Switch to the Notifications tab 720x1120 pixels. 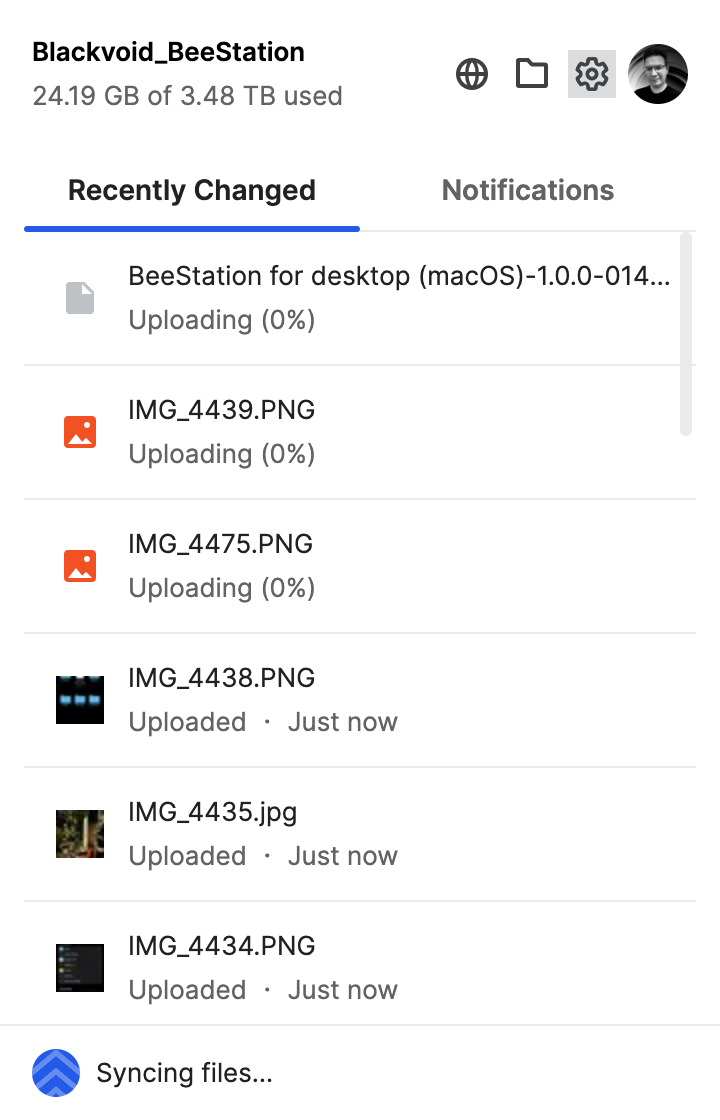pyautogui.click(x=527, y=190)
